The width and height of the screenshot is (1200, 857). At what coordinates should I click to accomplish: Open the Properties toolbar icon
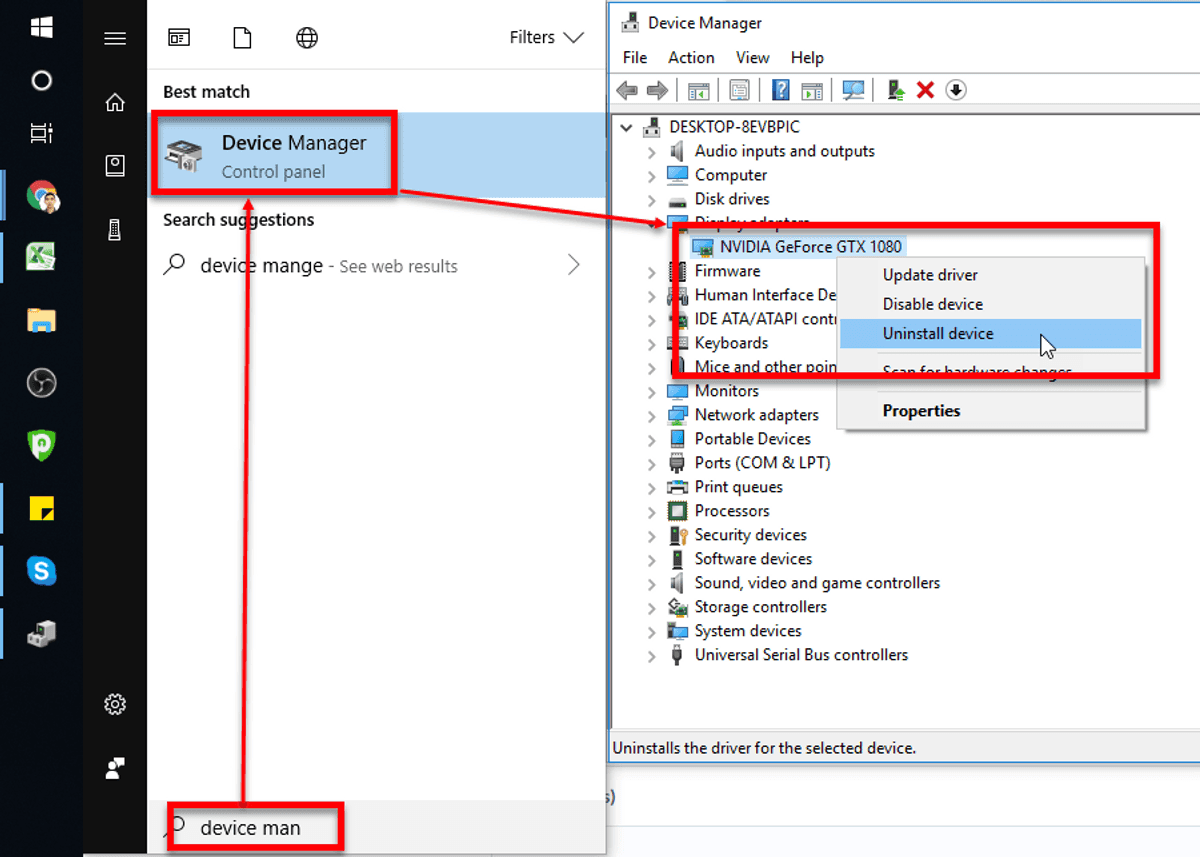point(739,90)
